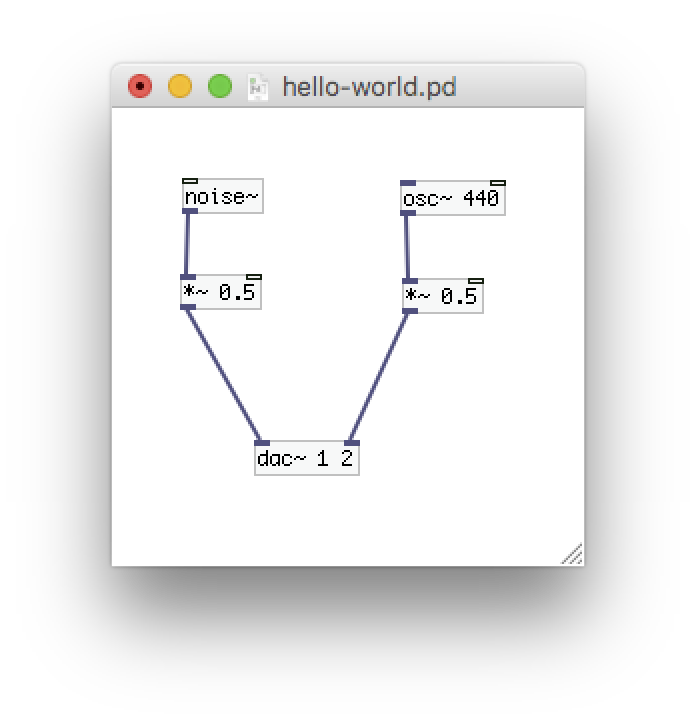Click the right inlet of osc~ 440
Image resolution: width=696 pixels, height=726 pixels.
[x=497, y=183]
